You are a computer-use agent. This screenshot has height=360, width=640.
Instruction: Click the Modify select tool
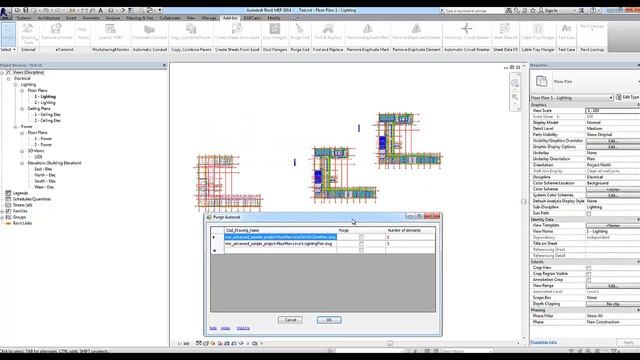click(8, 33)
